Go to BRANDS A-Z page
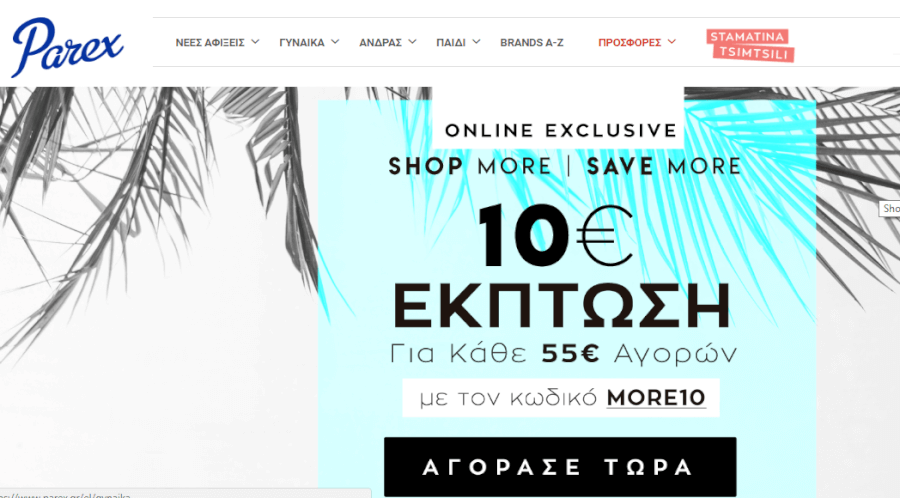Screen dimensions: 900x498 point(532,42)
